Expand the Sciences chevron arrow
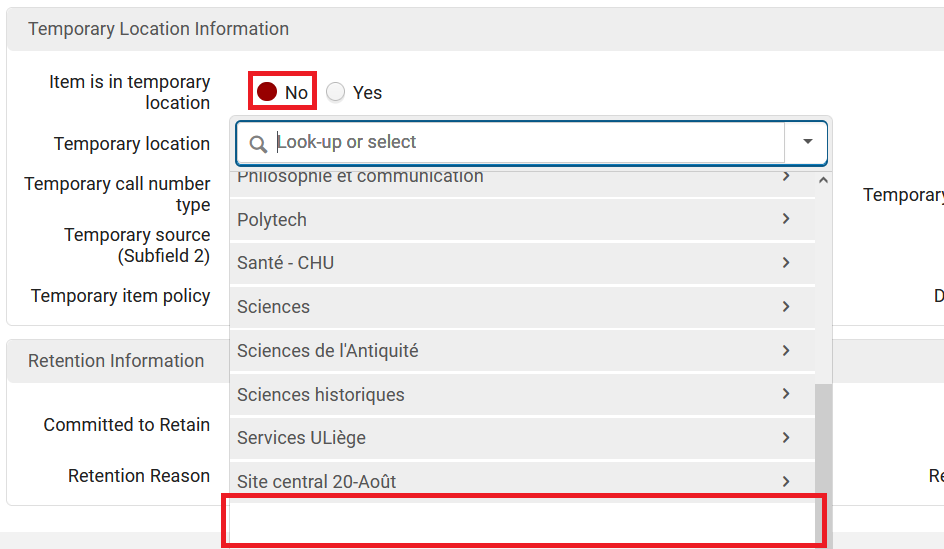The height and width of the screenshot is (549, 944). [786, 306]
